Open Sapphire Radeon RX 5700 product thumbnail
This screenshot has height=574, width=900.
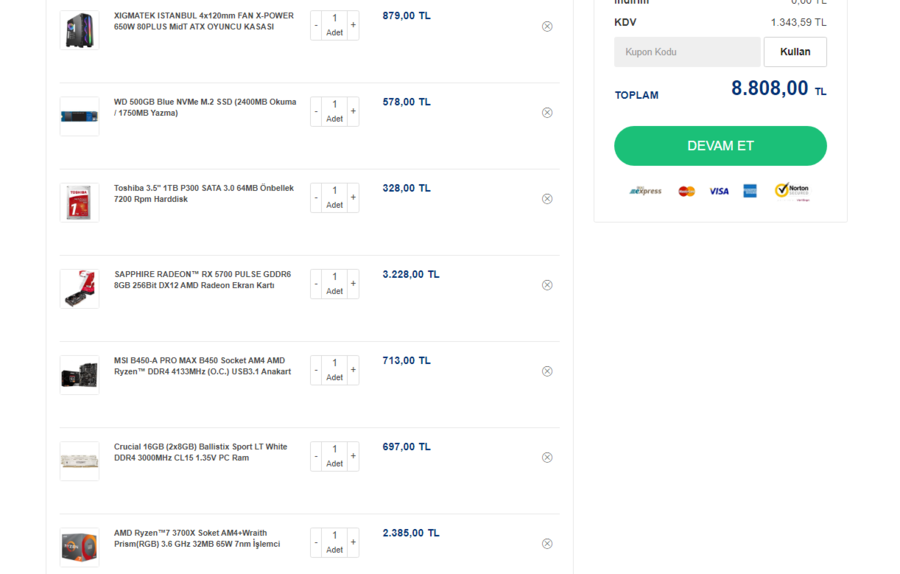[80, 289]
